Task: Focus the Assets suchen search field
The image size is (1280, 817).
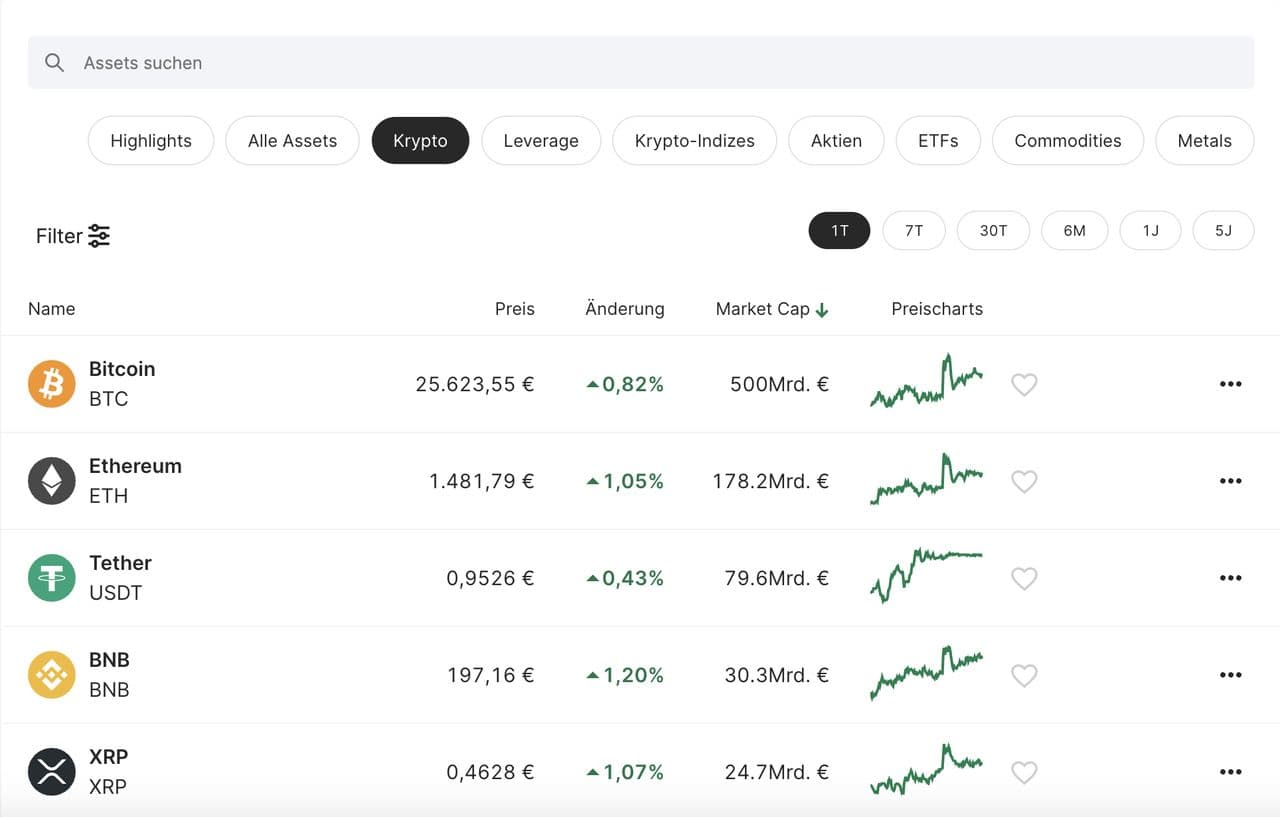Action: click(640, 63)
